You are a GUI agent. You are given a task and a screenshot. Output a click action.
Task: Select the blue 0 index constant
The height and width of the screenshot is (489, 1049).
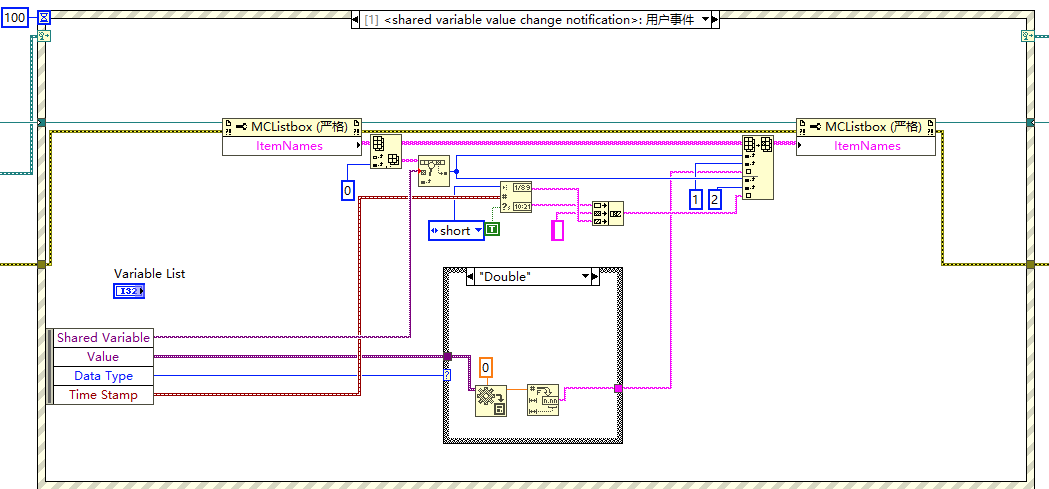347,191
